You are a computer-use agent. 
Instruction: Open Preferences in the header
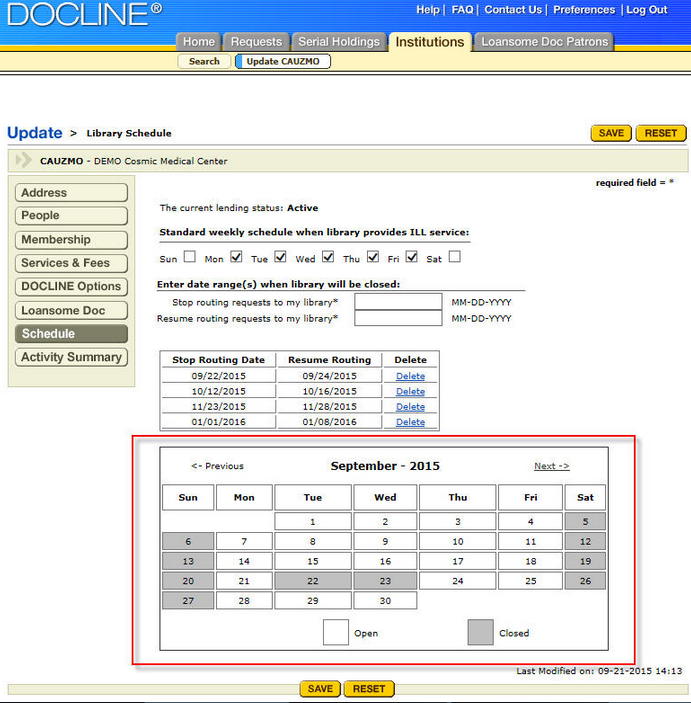(584, 9)
